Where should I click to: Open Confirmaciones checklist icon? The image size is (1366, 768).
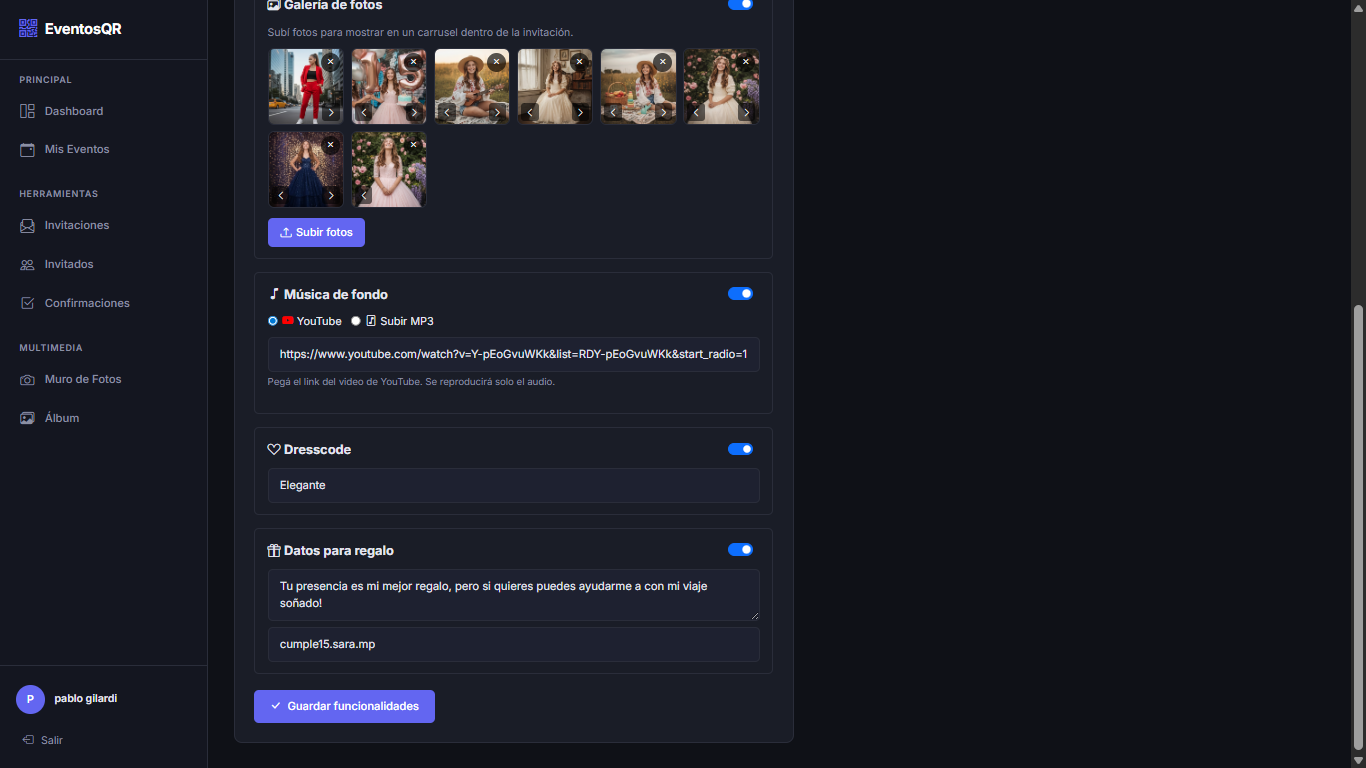(x=27, y=303)
